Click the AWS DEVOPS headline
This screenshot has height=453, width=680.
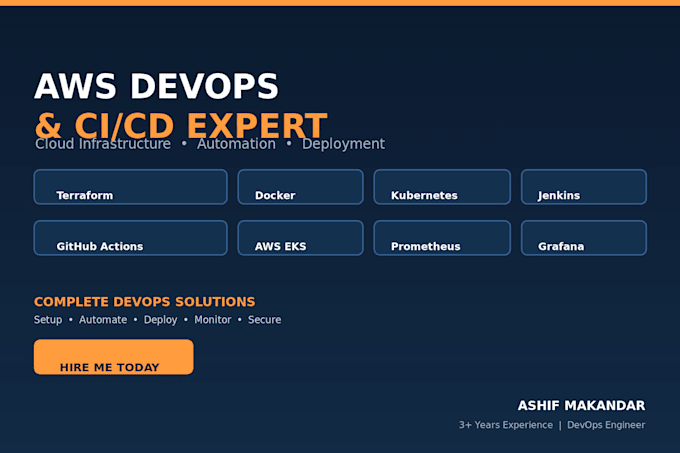point(156,86)
